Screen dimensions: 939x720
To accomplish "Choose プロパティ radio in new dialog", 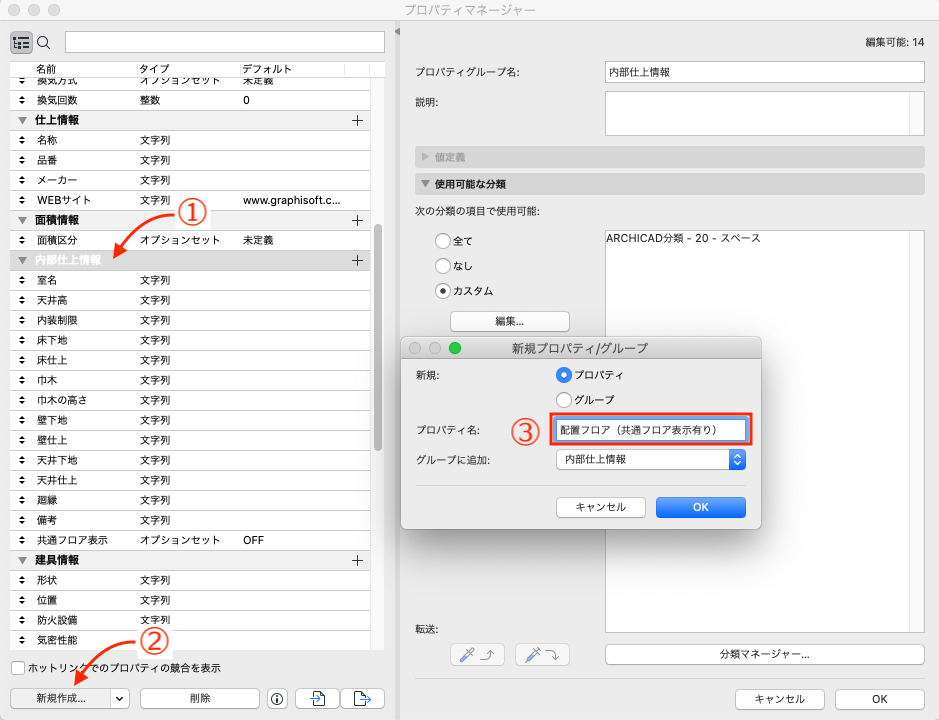I will click(564, 375).
